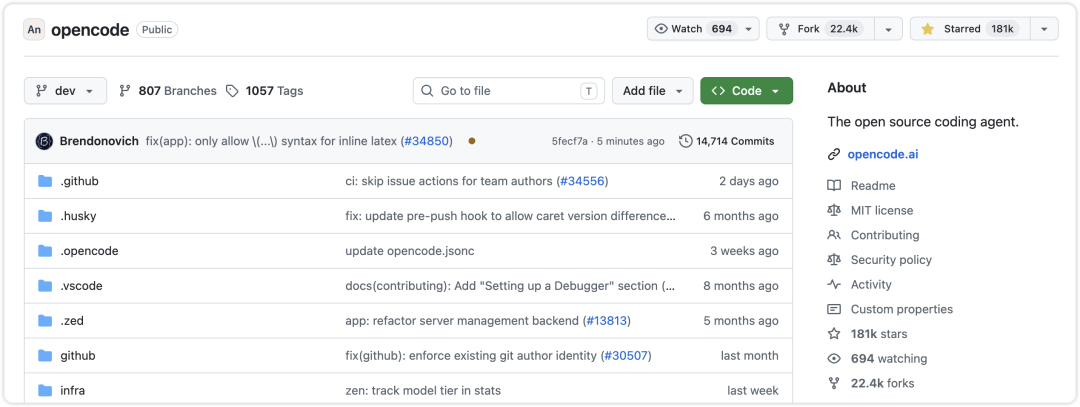Open commit hash 5fecf7a
Image resolution: width=1080 pixels, height=407 pixels.
570,141
